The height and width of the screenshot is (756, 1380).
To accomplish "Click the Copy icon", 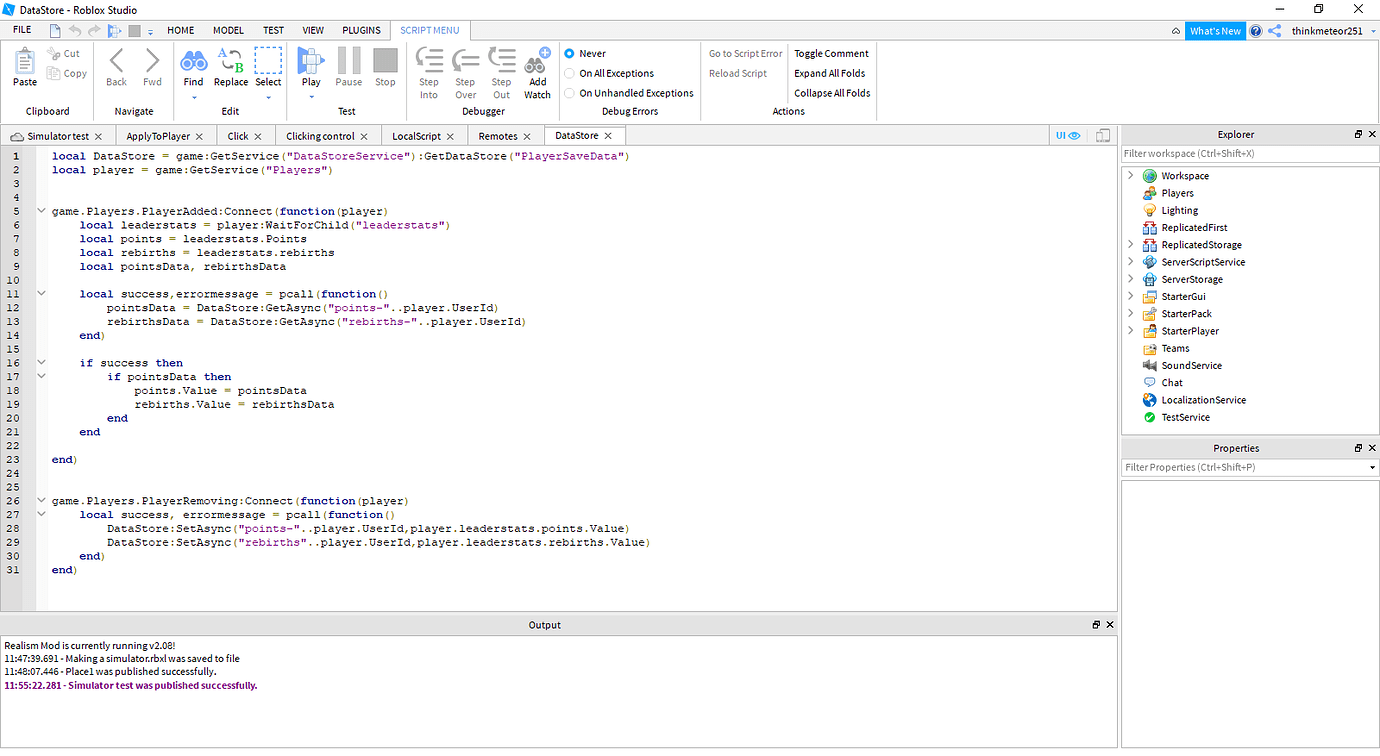I will 54,74.
